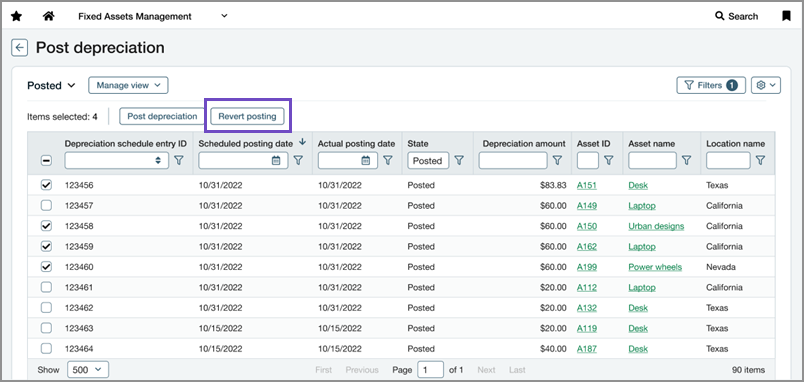Click the $83.83 amount cell
The width and height of the screenshot is (804, 382).
tap(553, 185)
